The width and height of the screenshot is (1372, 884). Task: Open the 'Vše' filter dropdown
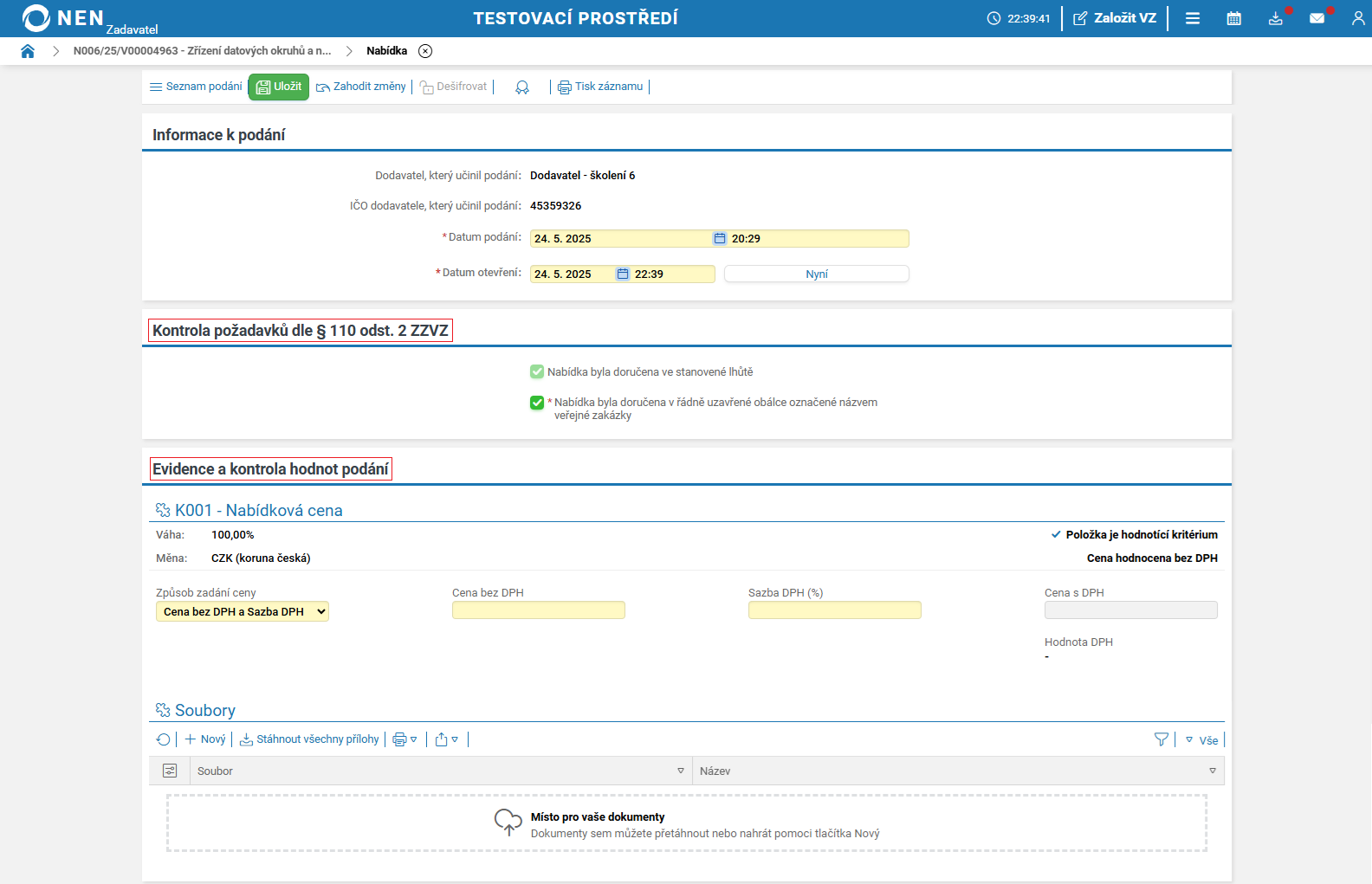pyautogui.click(x=1202, y=740)
